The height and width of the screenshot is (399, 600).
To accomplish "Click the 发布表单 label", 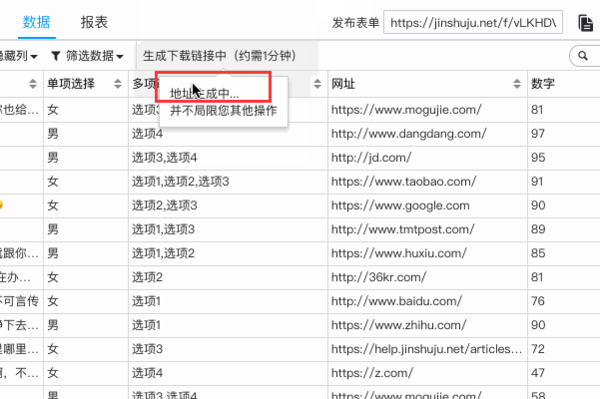I will 355,23.
